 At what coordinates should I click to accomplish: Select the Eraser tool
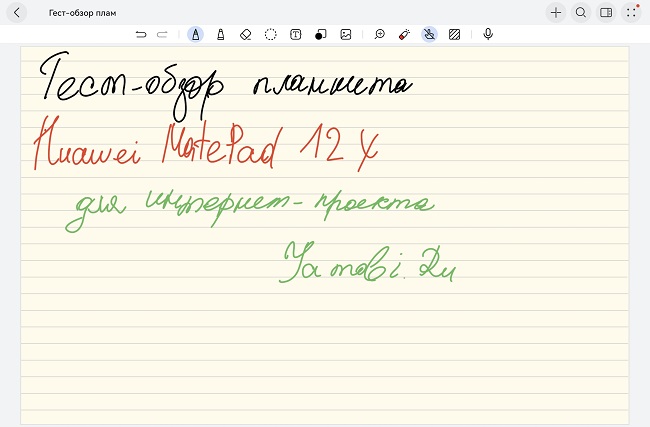(x=246, y=34)
